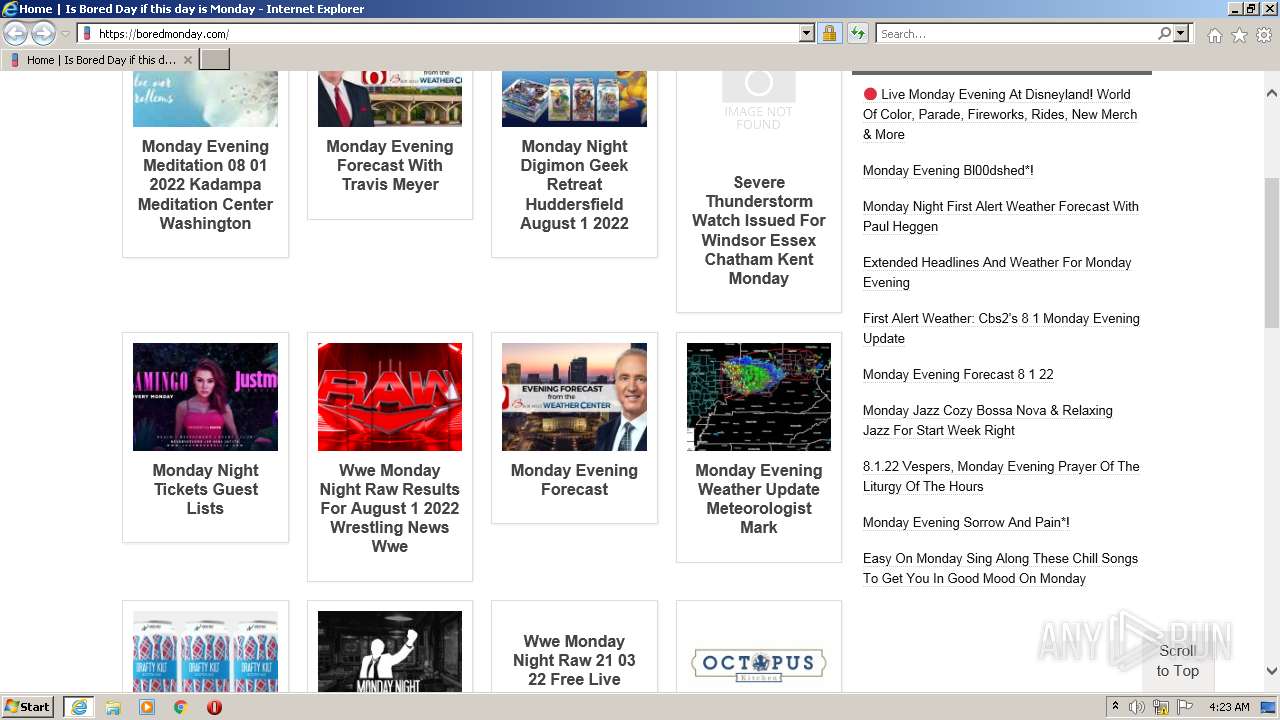Click the Evening Forecast Weather Center thumbnail

coord(574,397)
